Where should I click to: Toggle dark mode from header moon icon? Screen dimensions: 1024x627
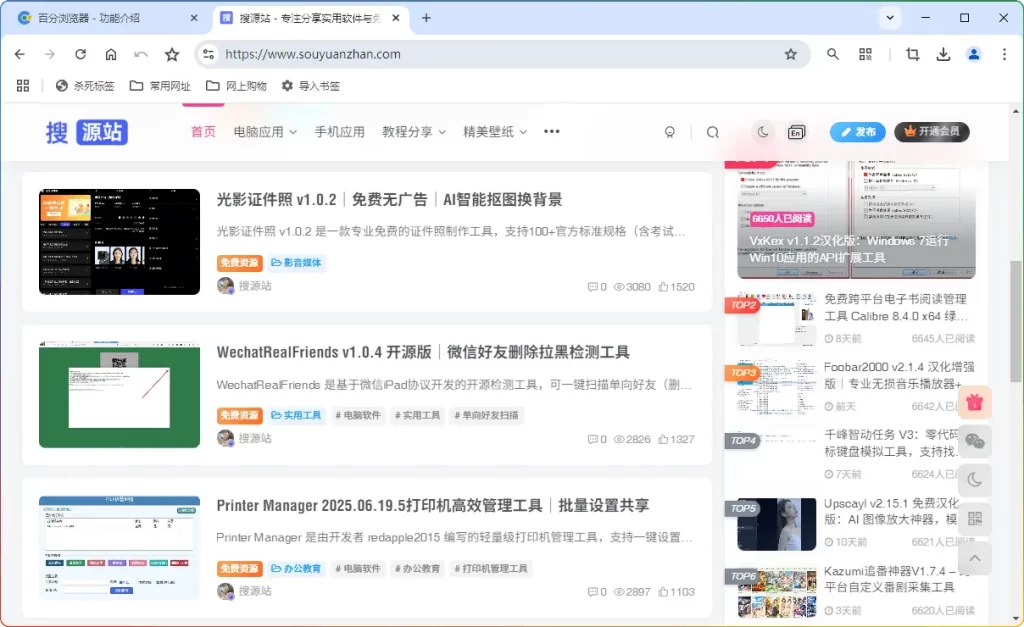click(x=762, y=132)
